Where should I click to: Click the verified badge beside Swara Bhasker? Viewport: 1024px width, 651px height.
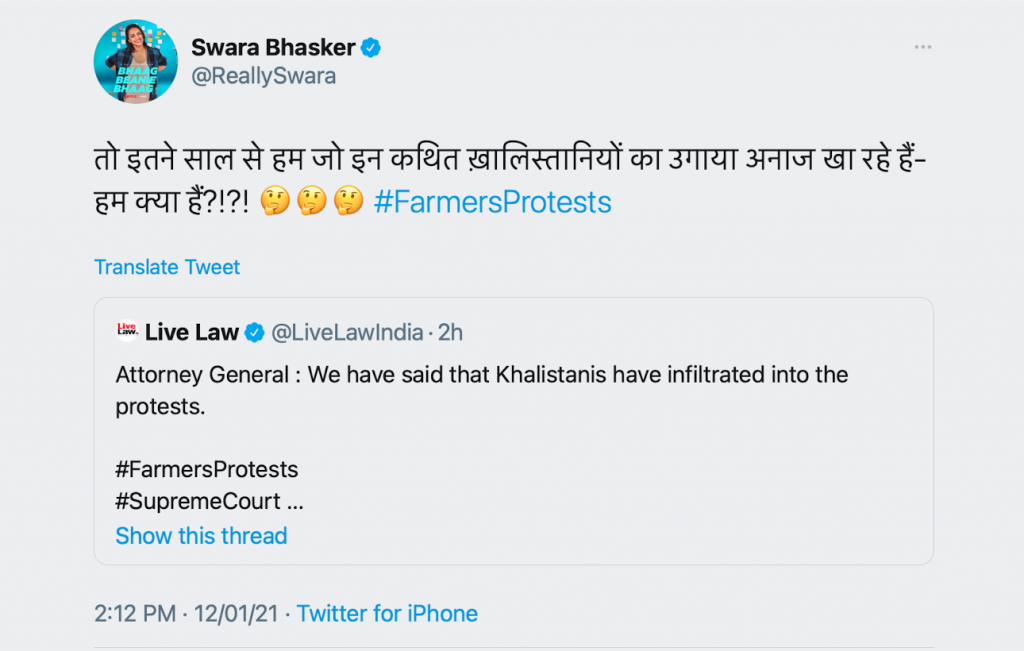coord(370,47)
